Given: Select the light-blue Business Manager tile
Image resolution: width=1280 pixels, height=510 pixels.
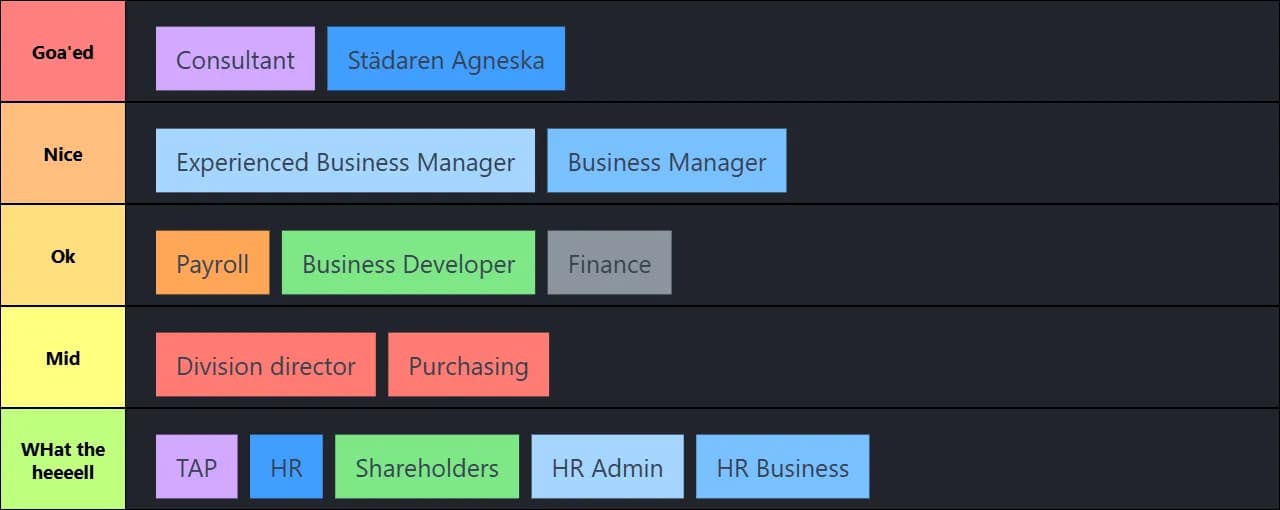Looking at the screenshot, I should click(x=667, y=161).
